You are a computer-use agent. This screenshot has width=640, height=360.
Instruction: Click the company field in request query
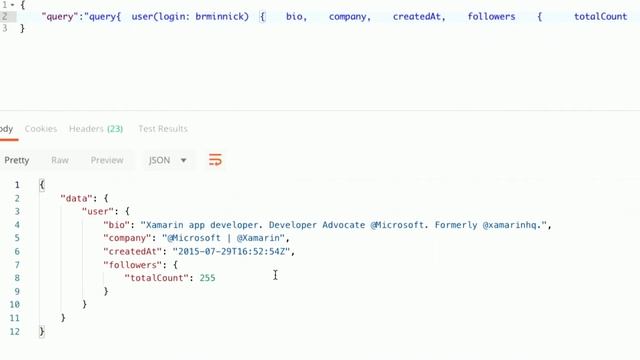[x=347, y=17]
